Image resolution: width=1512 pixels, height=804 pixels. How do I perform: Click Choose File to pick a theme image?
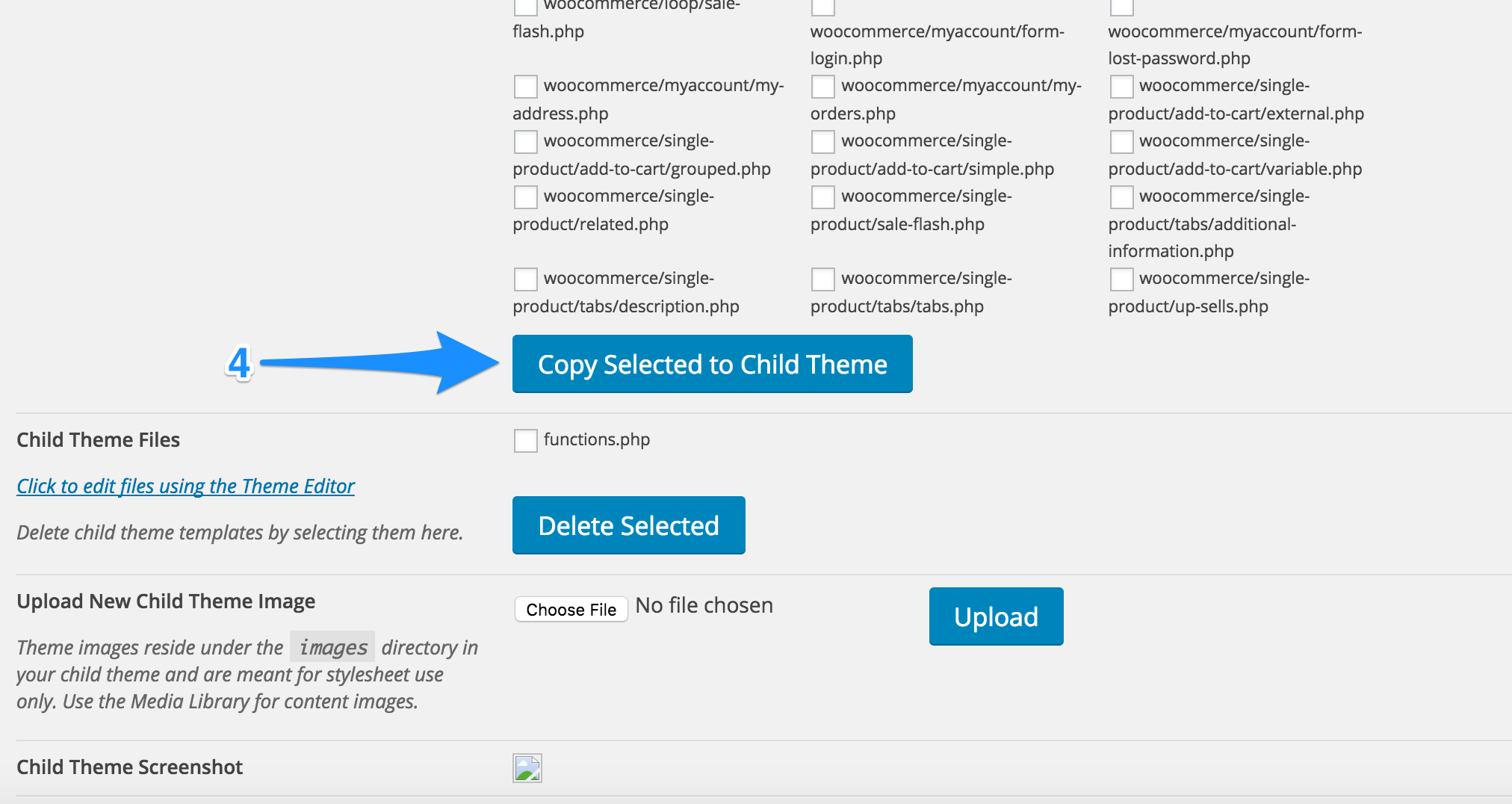point(571,609)
